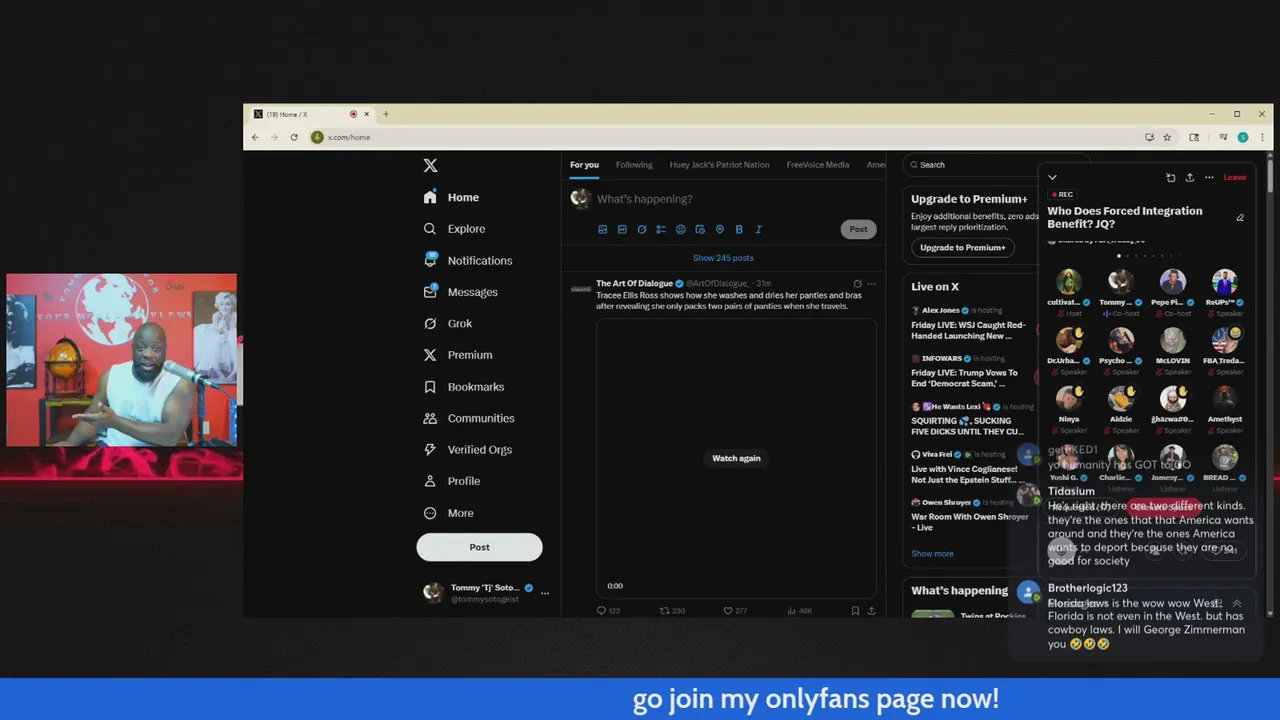Switch to Huey Jack's Patriot Nation tab
Image resolution: width=1280 pixels, height=720 pixels.
point(719,165)
